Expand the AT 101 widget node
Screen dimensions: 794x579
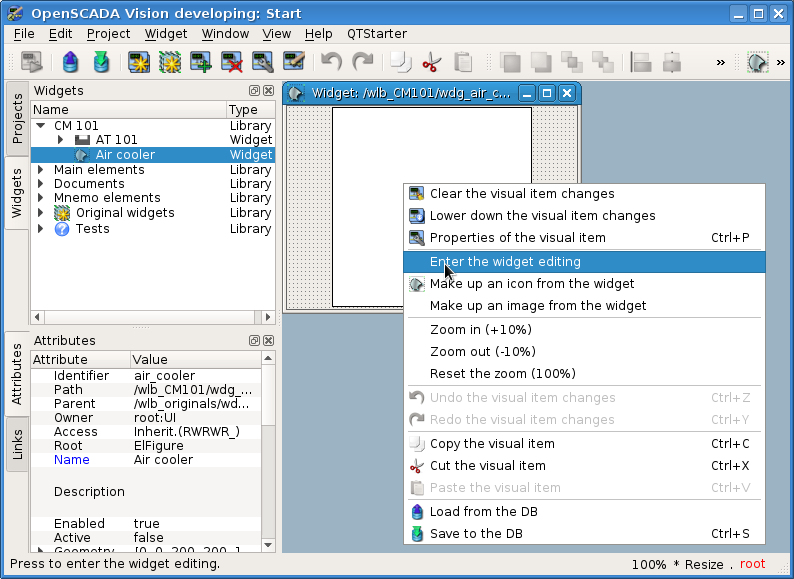pos(60,139)
